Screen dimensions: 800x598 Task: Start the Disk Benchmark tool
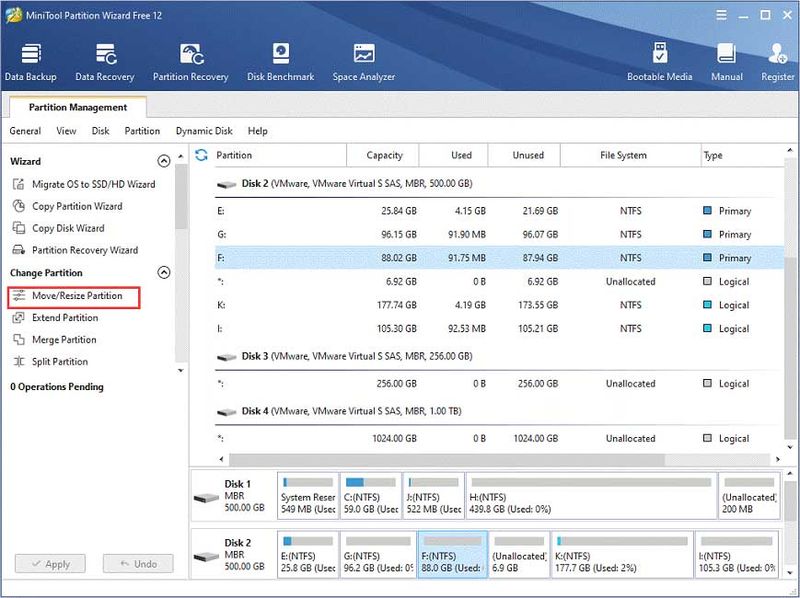[281, 62]
